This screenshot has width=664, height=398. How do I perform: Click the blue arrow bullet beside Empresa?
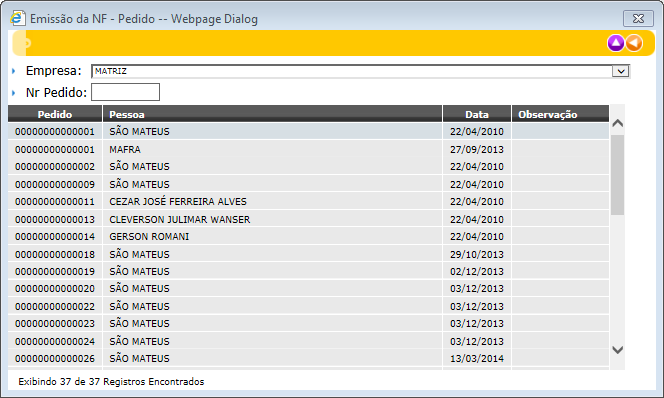pyautogui.click(x=14, y=71)
